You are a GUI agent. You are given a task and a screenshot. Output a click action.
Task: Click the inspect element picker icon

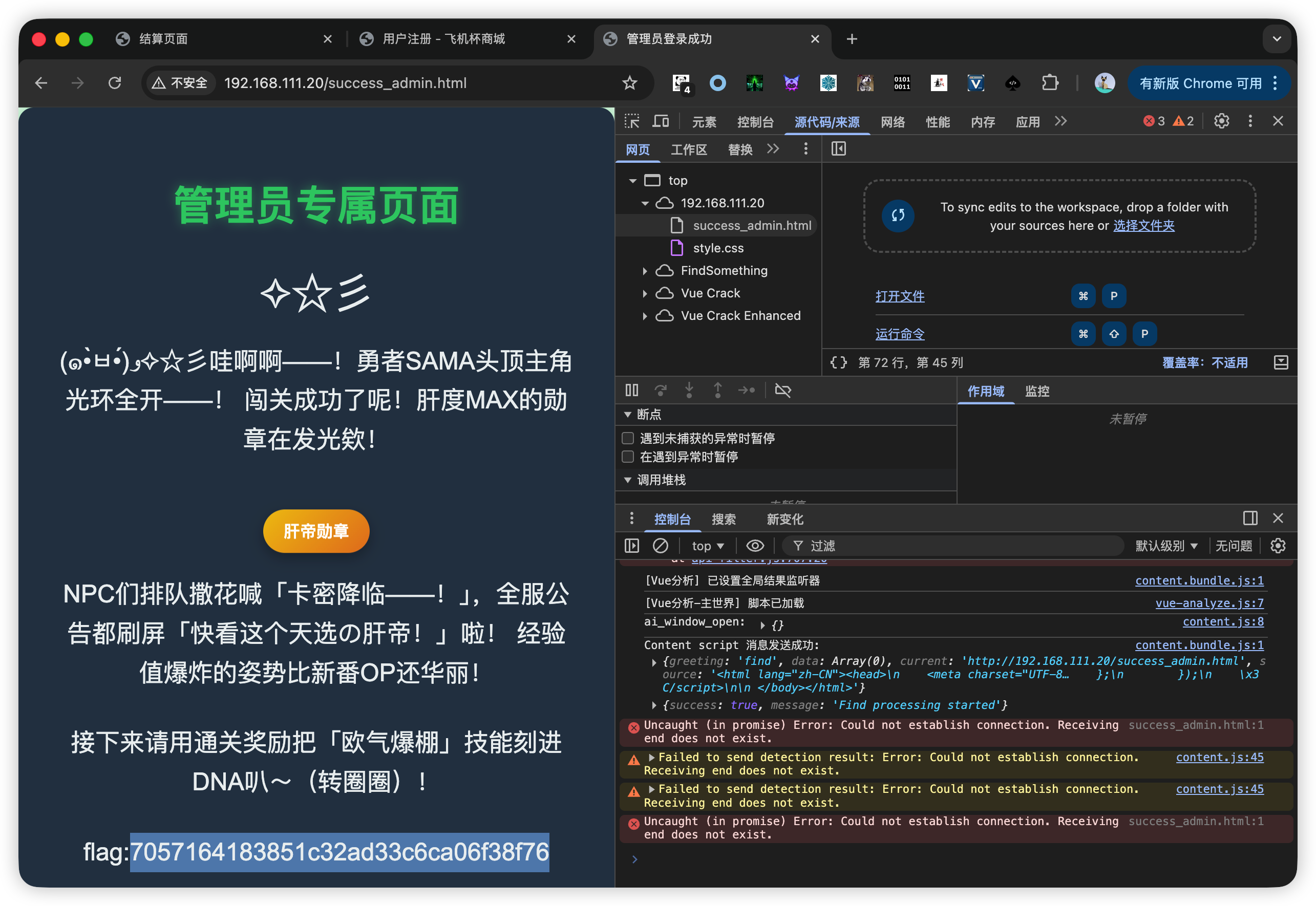[632, 121]
